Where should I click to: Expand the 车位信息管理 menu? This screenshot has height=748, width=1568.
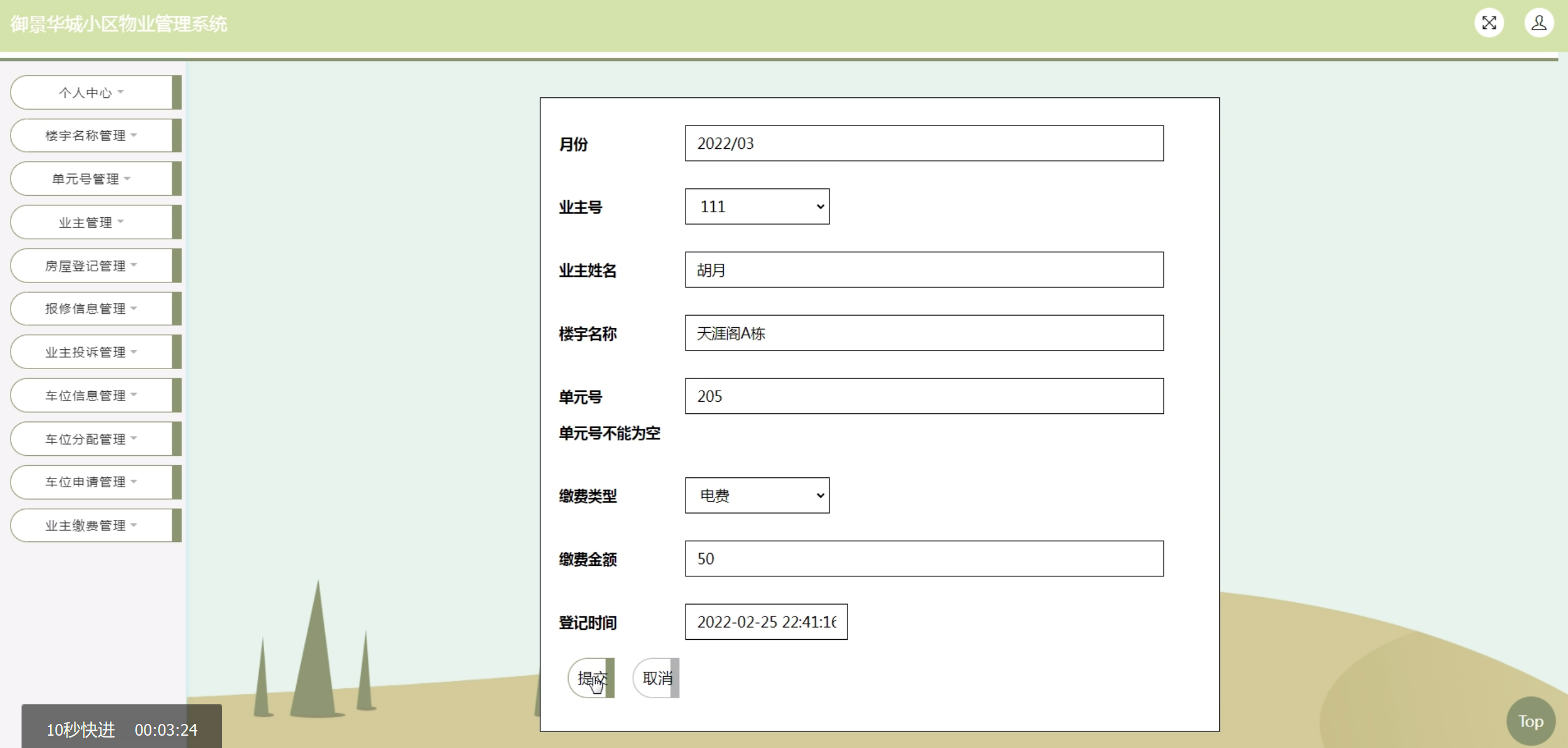(x=91, y=396)
